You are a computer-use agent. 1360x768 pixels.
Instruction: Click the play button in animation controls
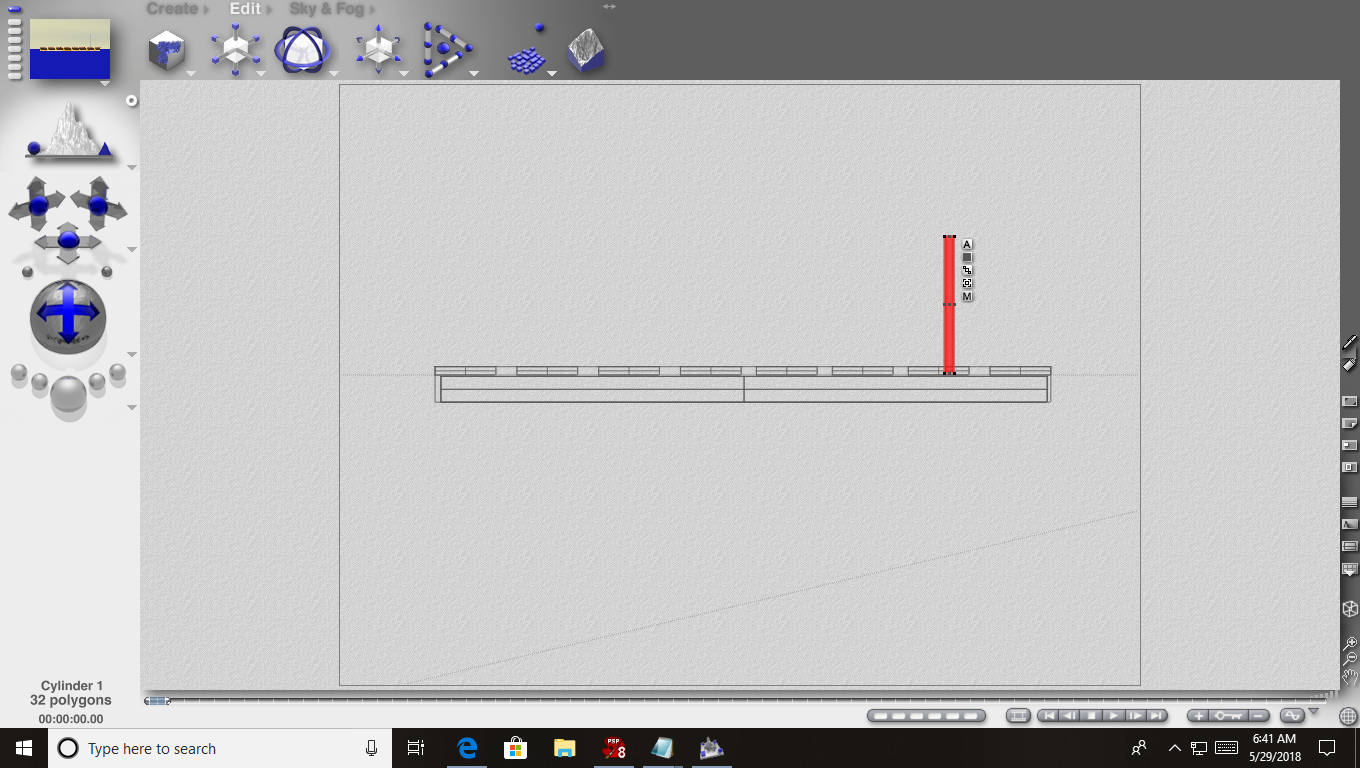click(x=1113, y=716)
